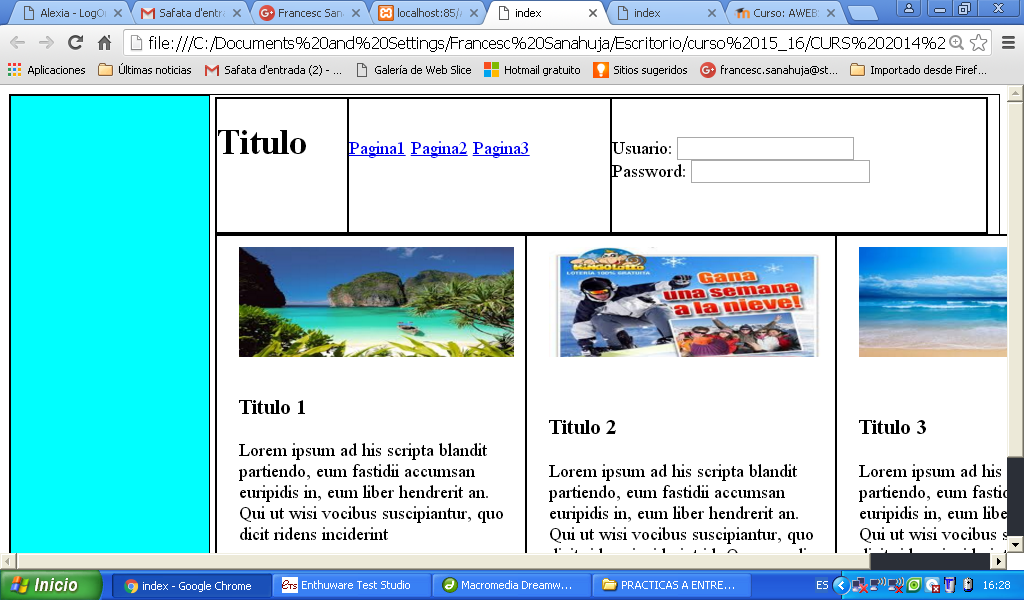This screenshot has width=1024, height=600.
Task: Close the Francesc San tab
Action: click(x=356, y=13)
